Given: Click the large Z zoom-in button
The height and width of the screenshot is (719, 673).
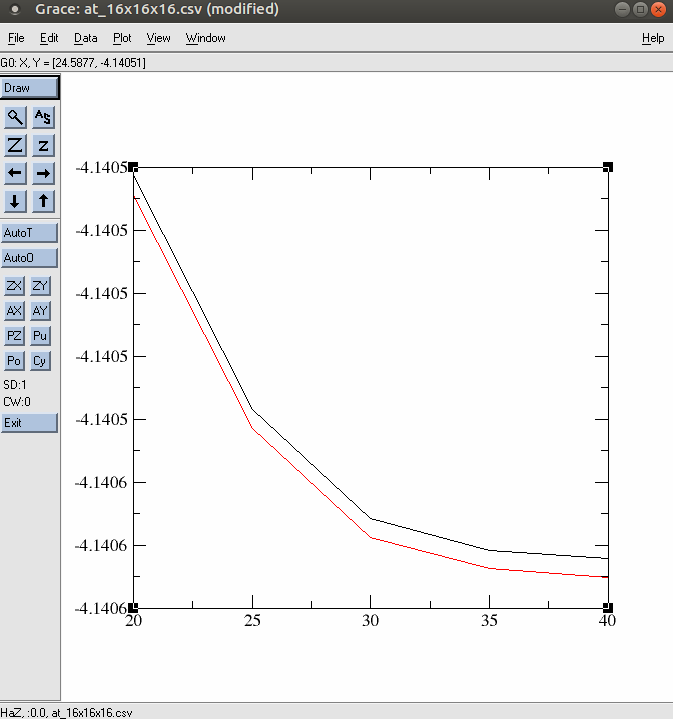Looking at the screenshot, I should pyautogui.click(x=15, y=145).
